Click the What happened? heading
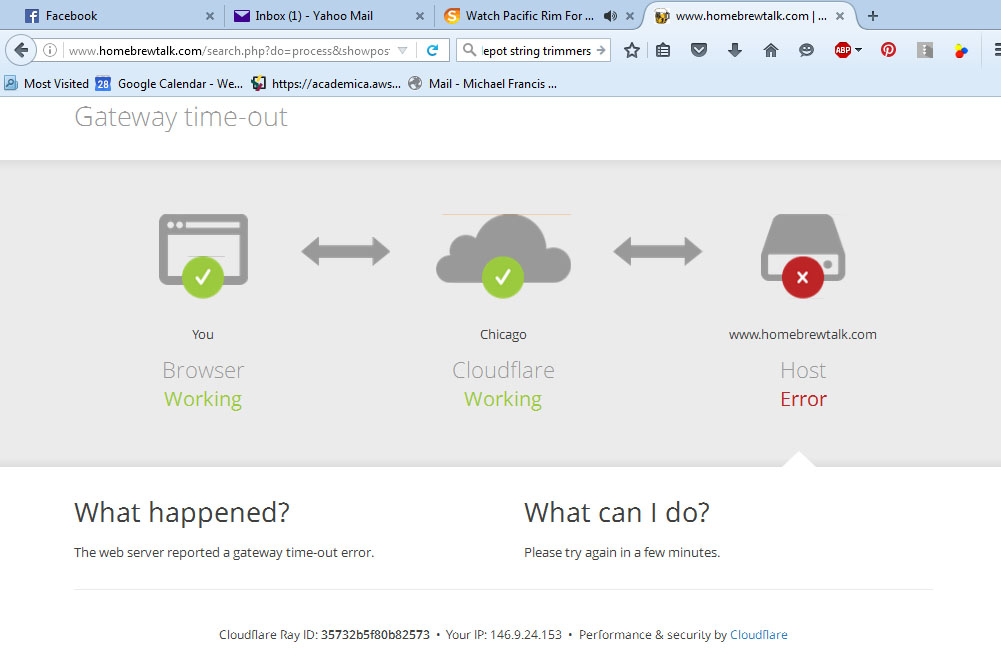Screen dimensions: 1001x660 coord(182,513)
